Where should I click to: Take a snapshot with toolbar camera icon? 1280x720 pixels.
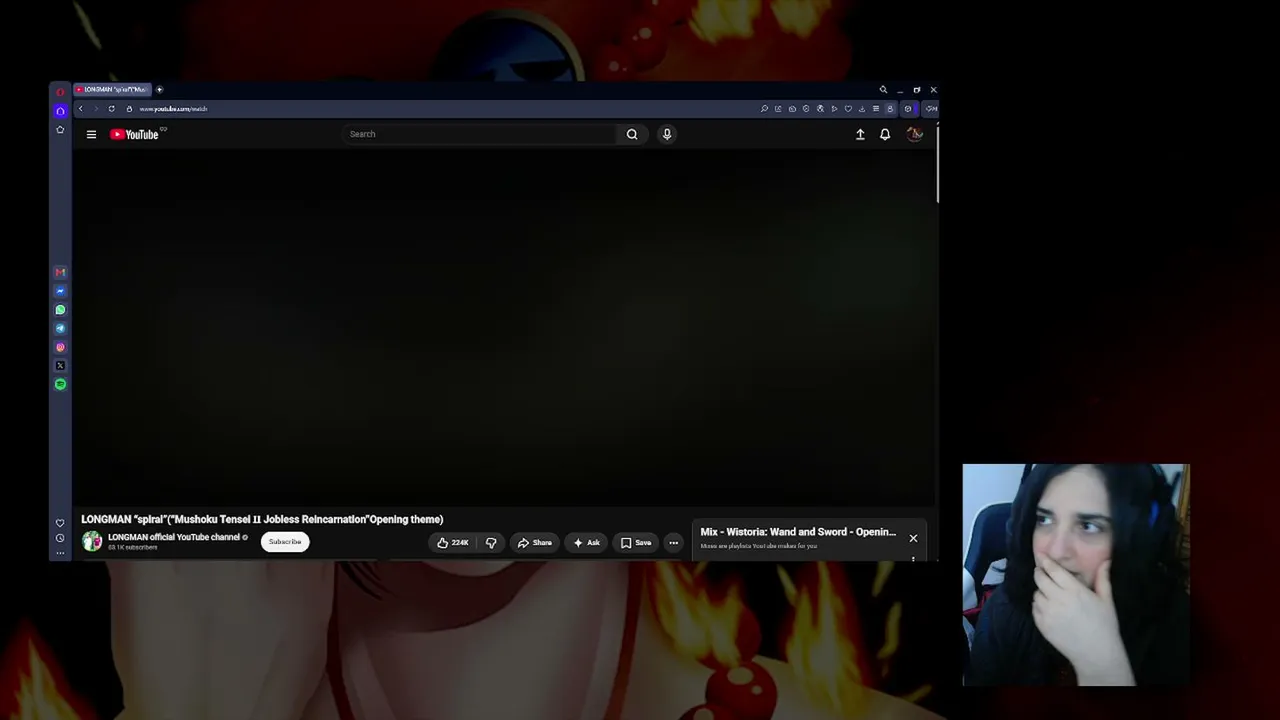click(x=792, y=109)
